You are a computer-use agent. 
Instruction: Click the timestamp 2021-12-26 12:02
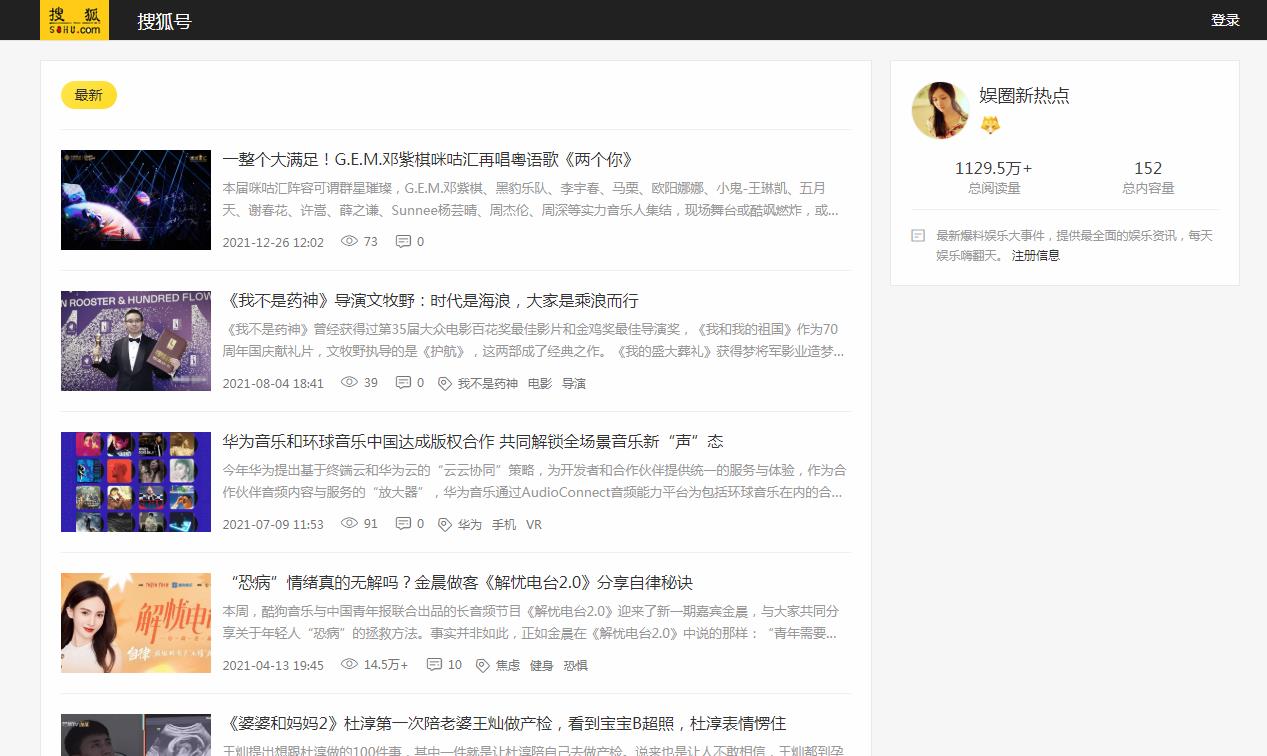273,242
